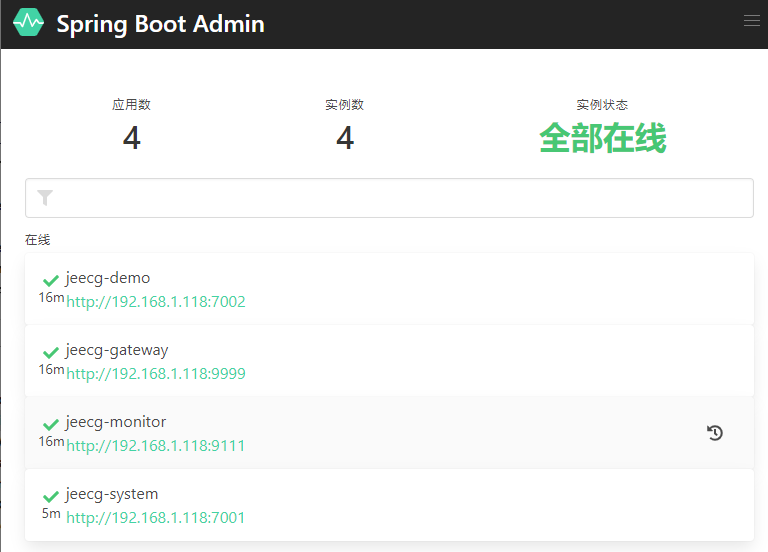Click the 全部在线 instance status text
The height and width of the screenshot is (552, 768).
click(x=602, y=139)
